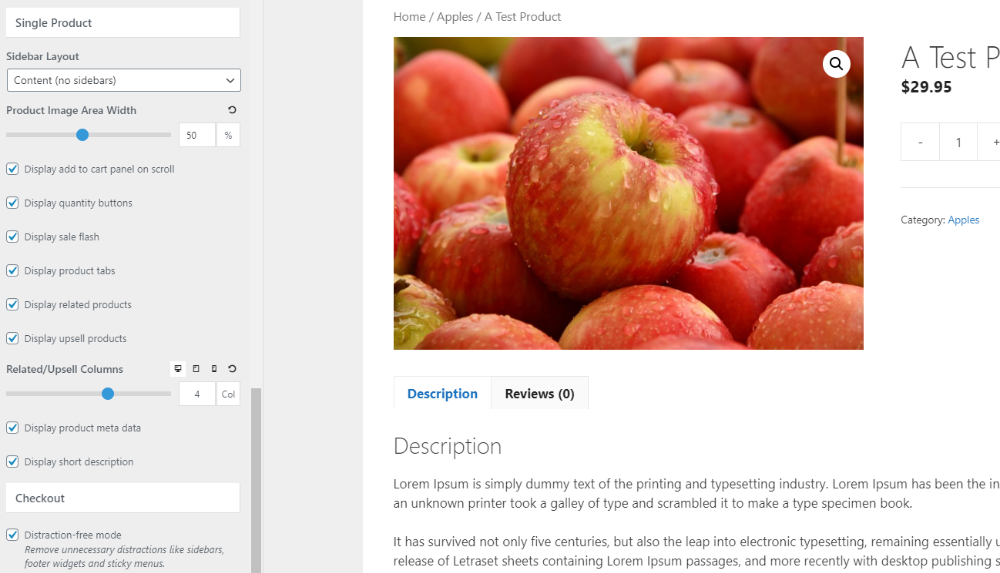Click the $29.95 price text
1000x573 pixels.
coord(926,87)
